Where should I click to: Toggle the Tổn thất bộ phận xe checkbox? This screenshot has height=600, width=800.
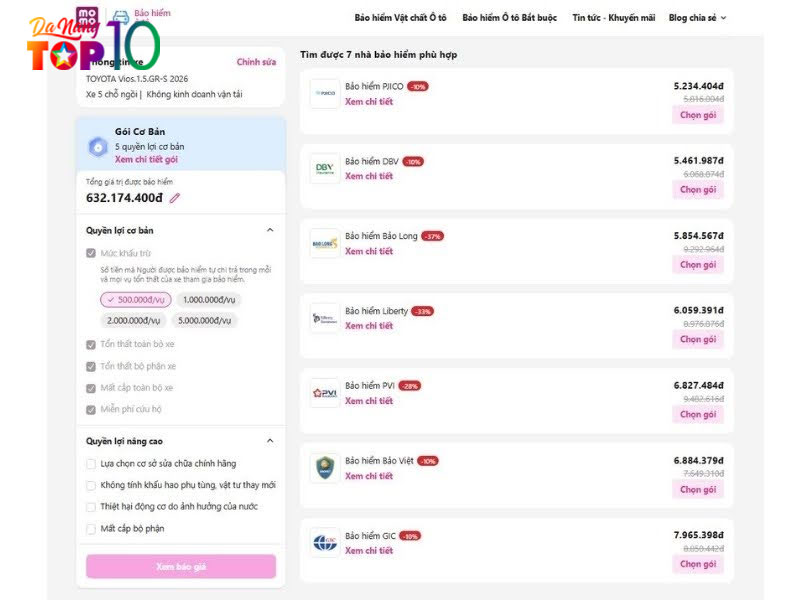(x=91, y=366)
